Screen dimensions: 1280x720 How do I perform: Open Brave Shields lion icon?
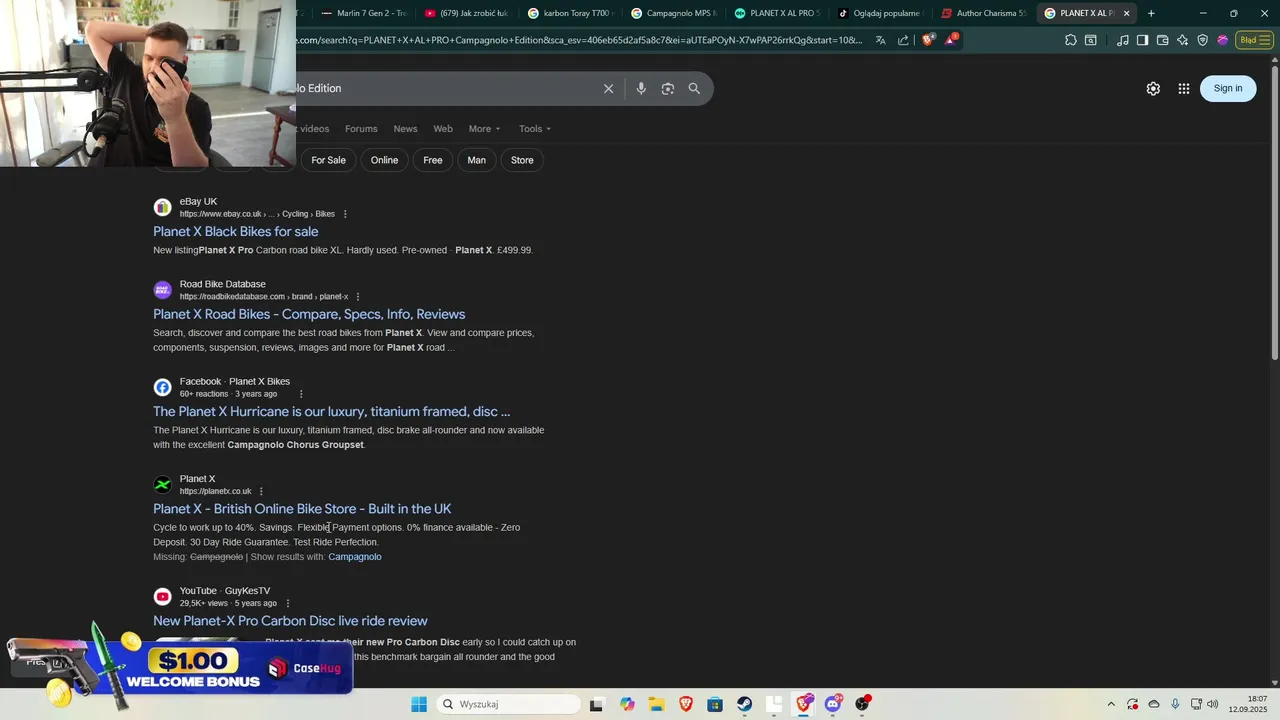[928, 40]
